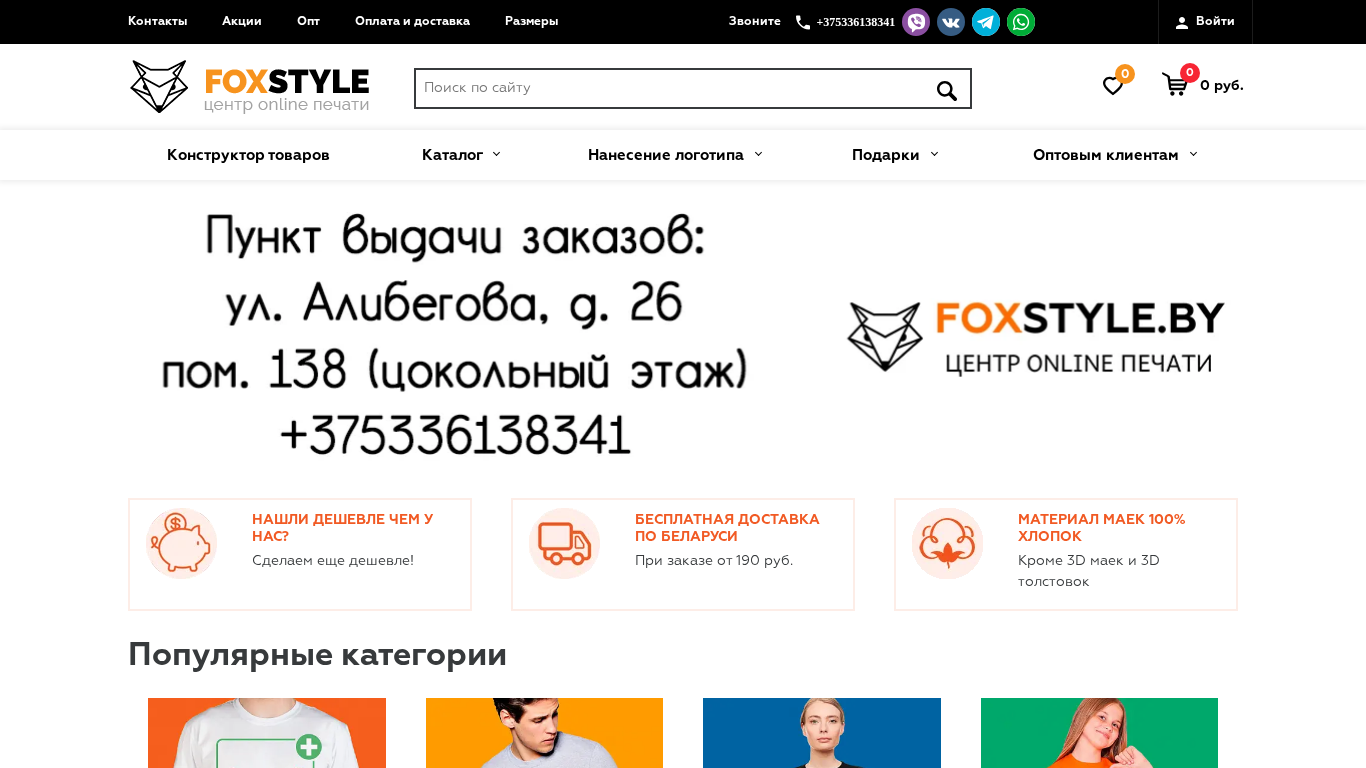1366x768 pixels.
Task: Click the 0 руб. cart total
Action: [x=1222, y=86]
